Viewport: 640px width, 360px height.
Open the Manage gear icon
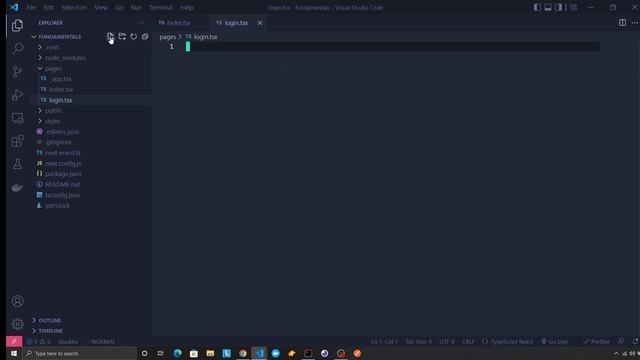tap(17, 324)
